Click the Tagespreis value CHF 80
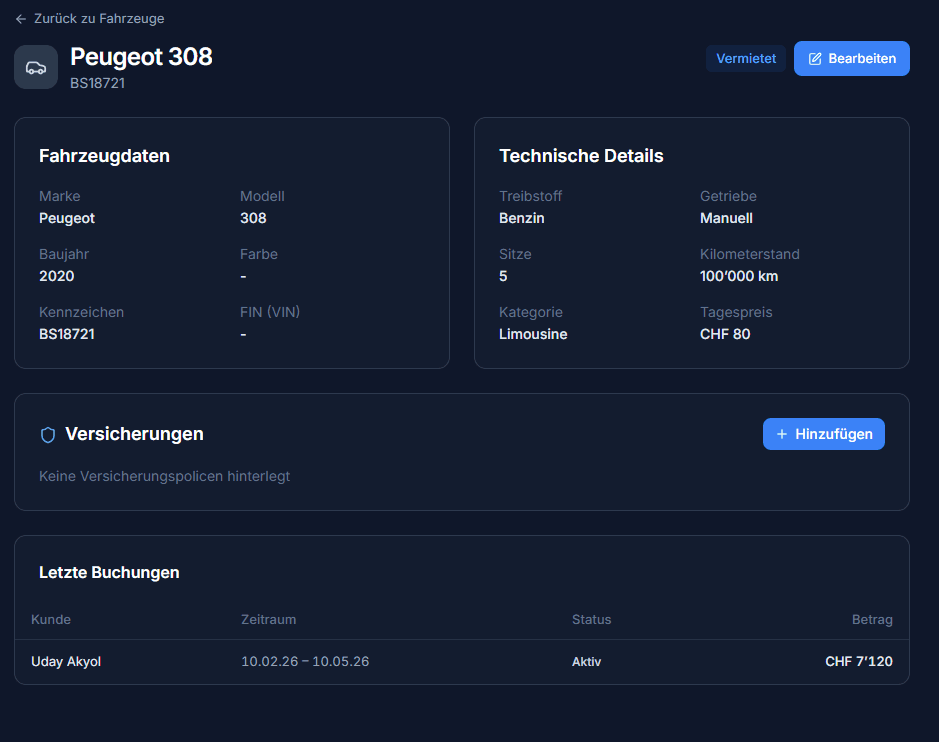Viewport: 939px width, 742px height. (725, 334)
